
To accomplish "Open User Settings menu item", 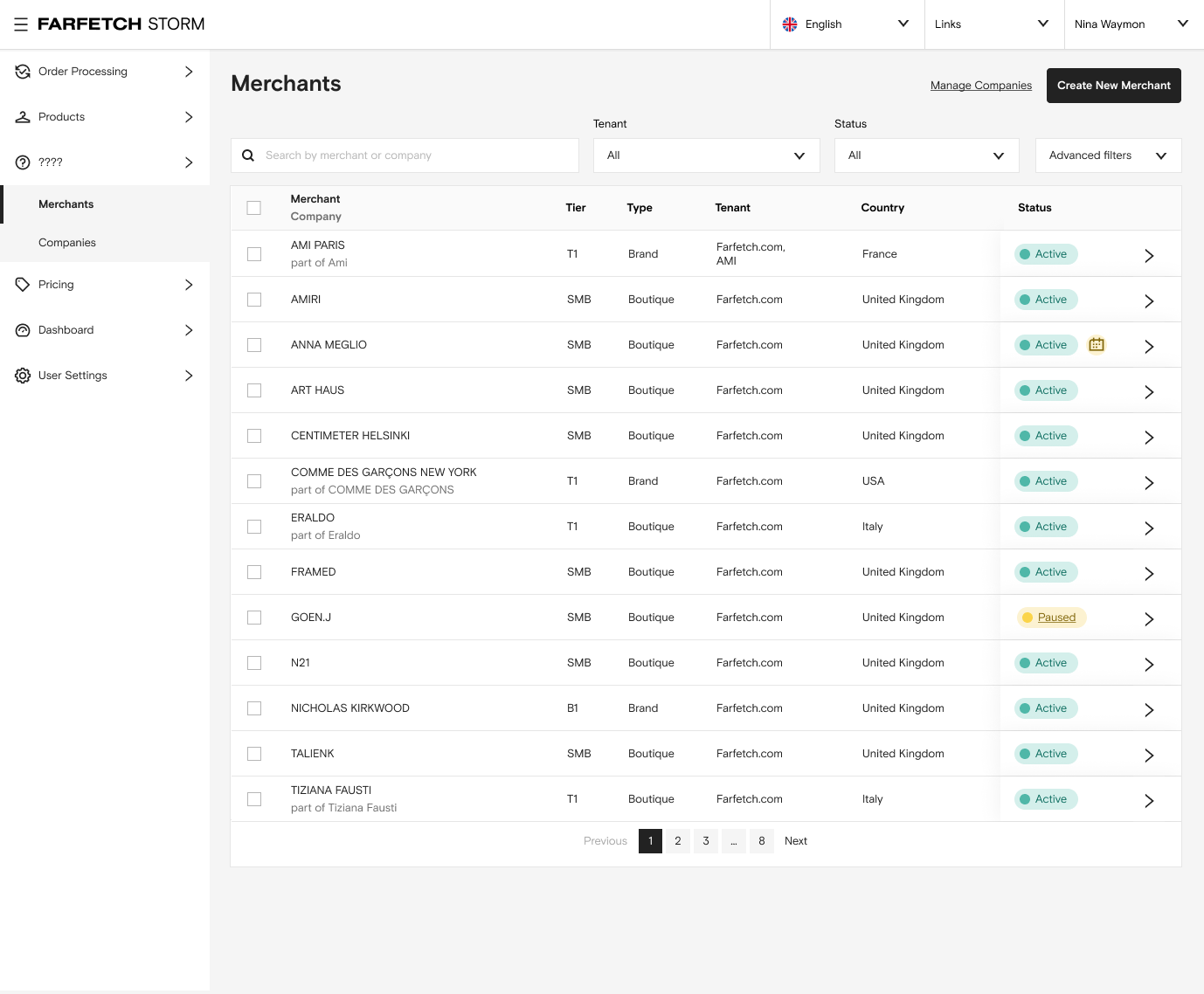I will (x=105, y=376).
